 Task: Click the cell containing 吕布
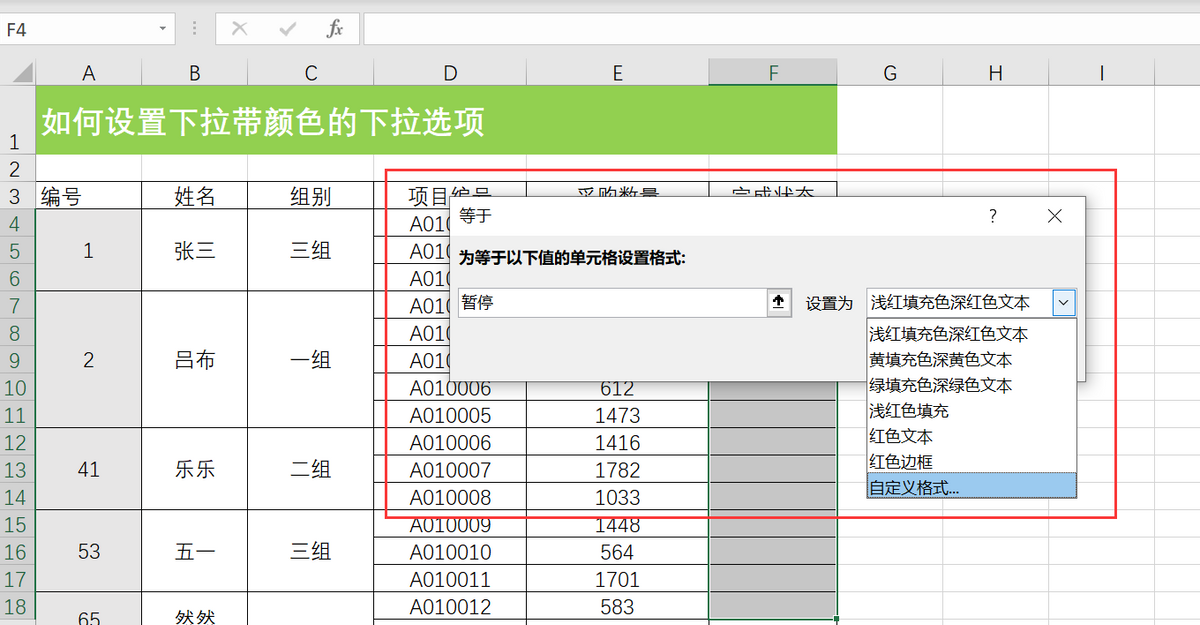[195, 360]
